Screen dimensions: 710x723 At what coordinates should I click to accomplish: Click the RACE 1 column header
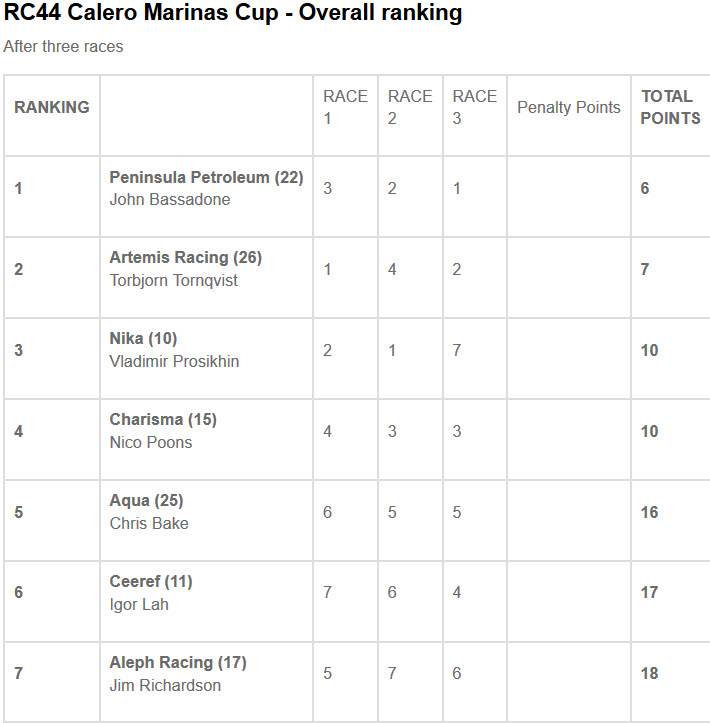click(x=345, y=107)
